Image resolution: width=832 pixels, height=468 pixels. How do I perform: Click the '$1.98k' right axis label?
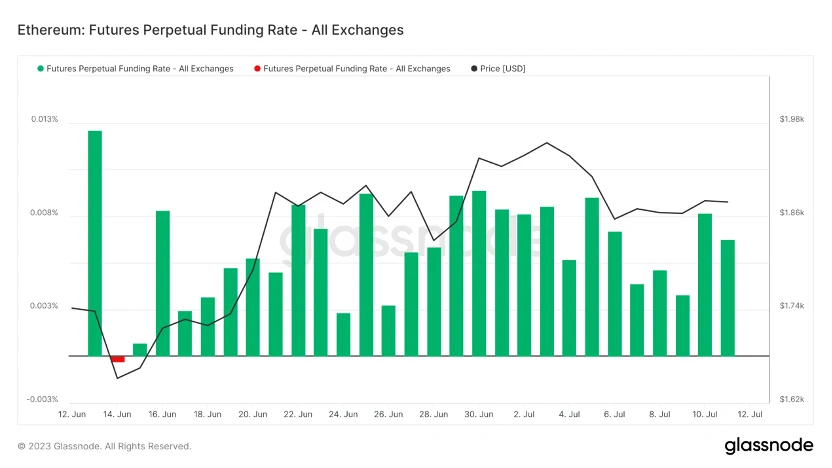[791, 119]
